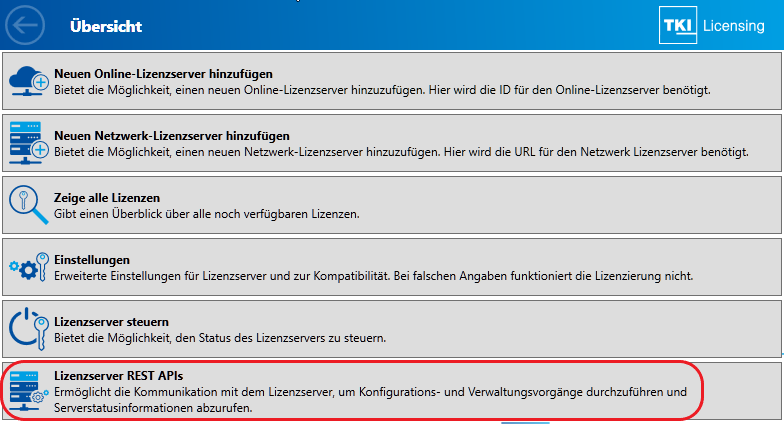Open Neuen Online-Lizenzserver hinzufügen
Image resolution: width=784 pixels, height=424 pixels.
tap(392, 82)
